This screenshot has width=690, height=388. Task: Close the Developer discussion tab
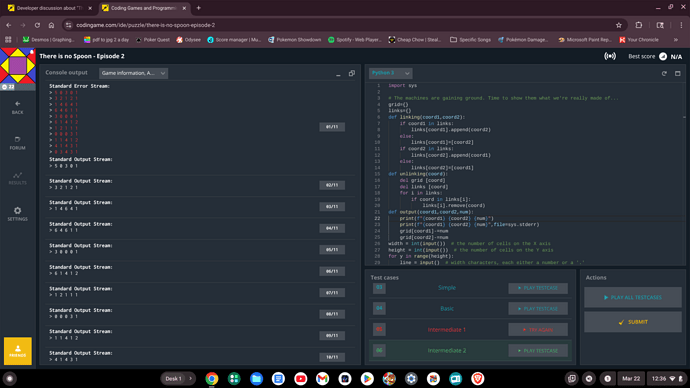(x=90, y=8)
